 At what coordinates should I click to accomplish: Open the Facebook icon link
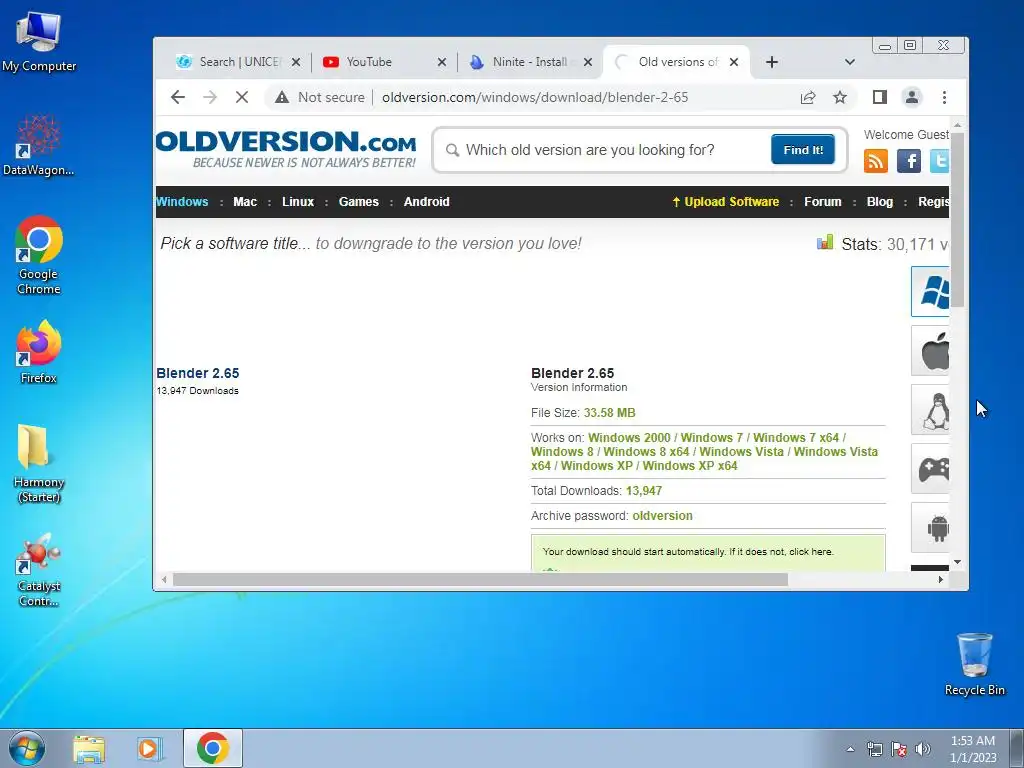point(908,161)
